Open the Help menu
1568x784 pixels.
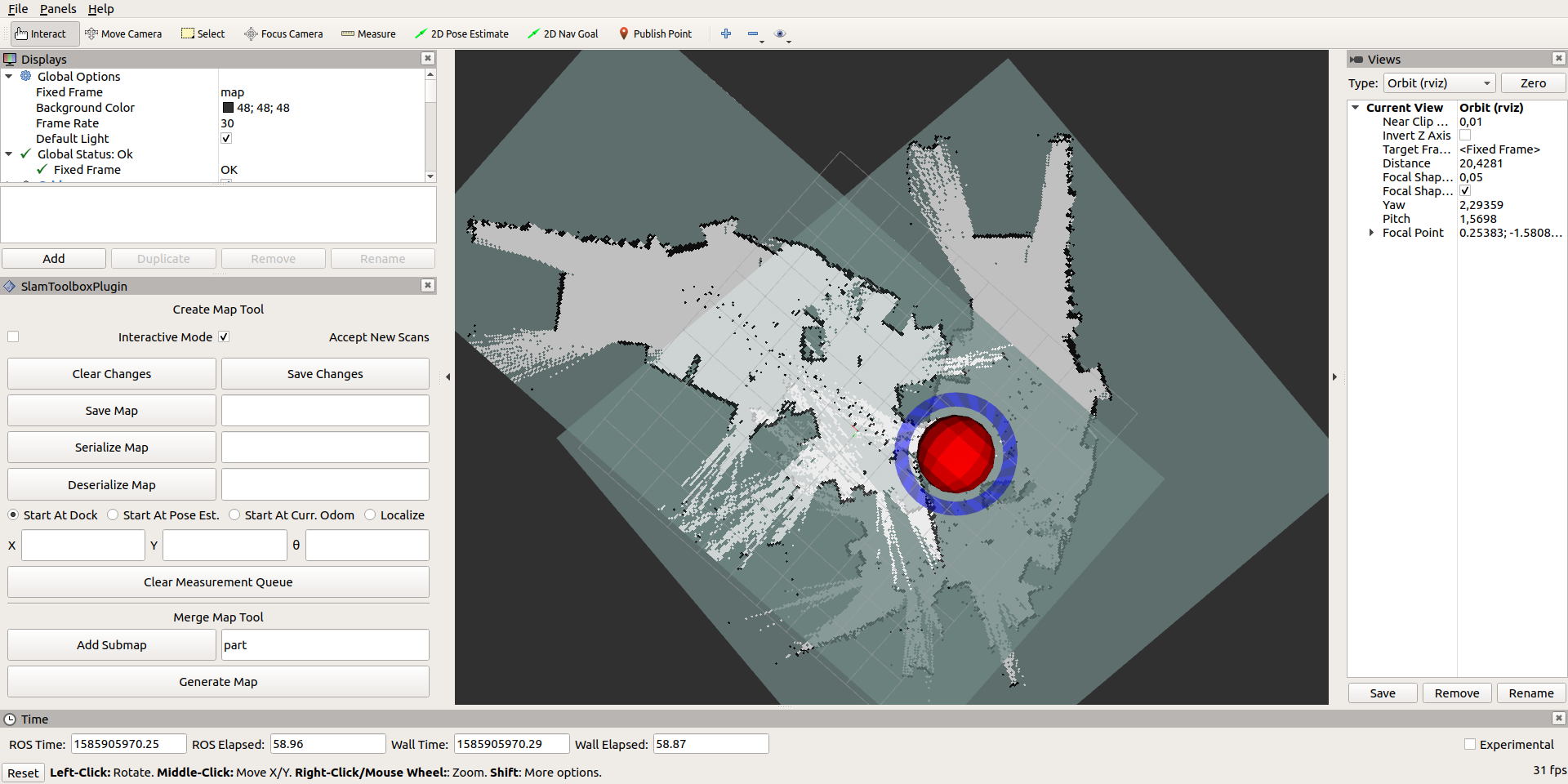101,9
